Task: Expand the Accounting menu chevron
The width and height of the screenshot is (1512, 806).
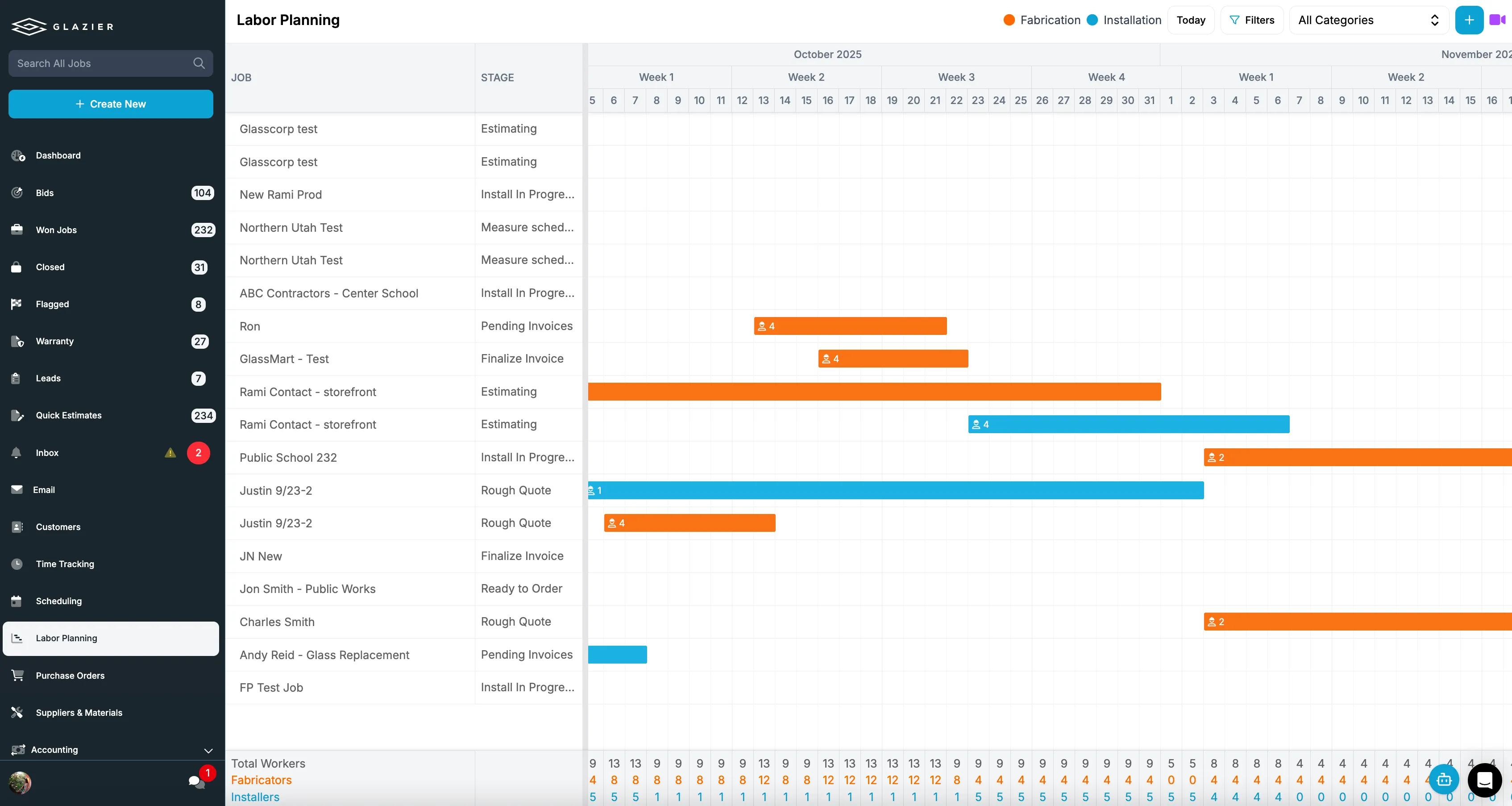Action: point(208,750)
